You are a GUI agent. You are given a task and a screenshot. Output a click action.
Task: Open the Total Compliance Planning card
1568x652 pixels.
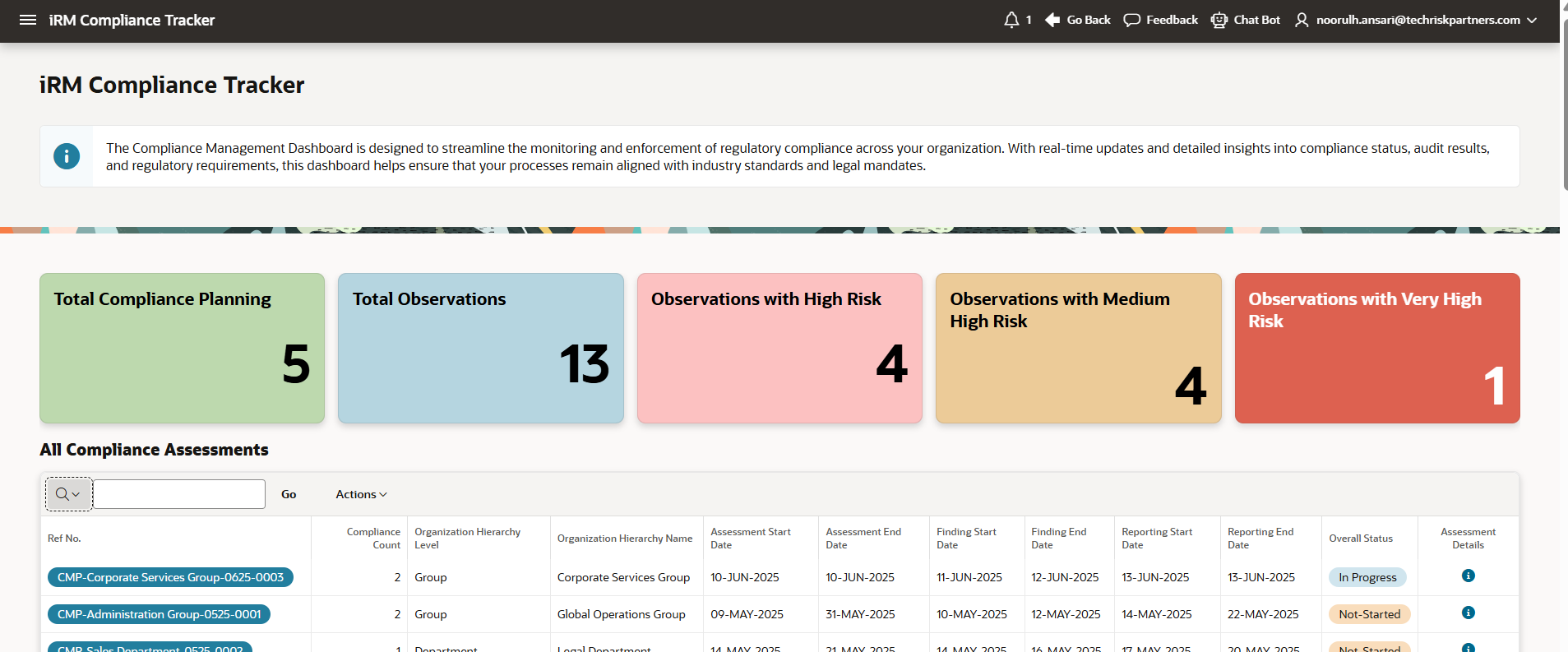183,348
